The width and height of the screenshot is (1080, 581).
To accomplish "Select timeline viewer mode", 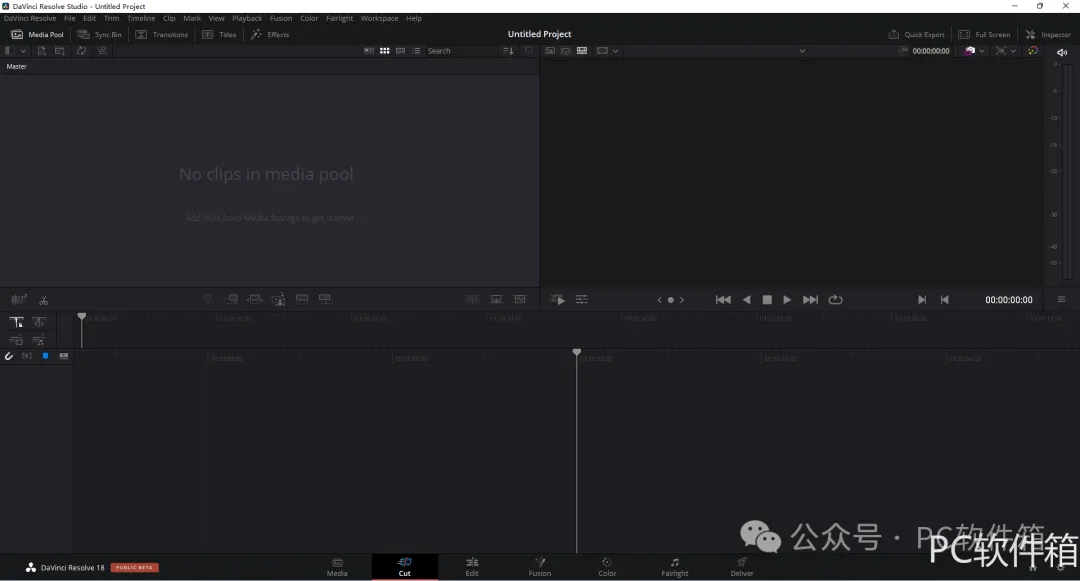I will pos(582,51).
